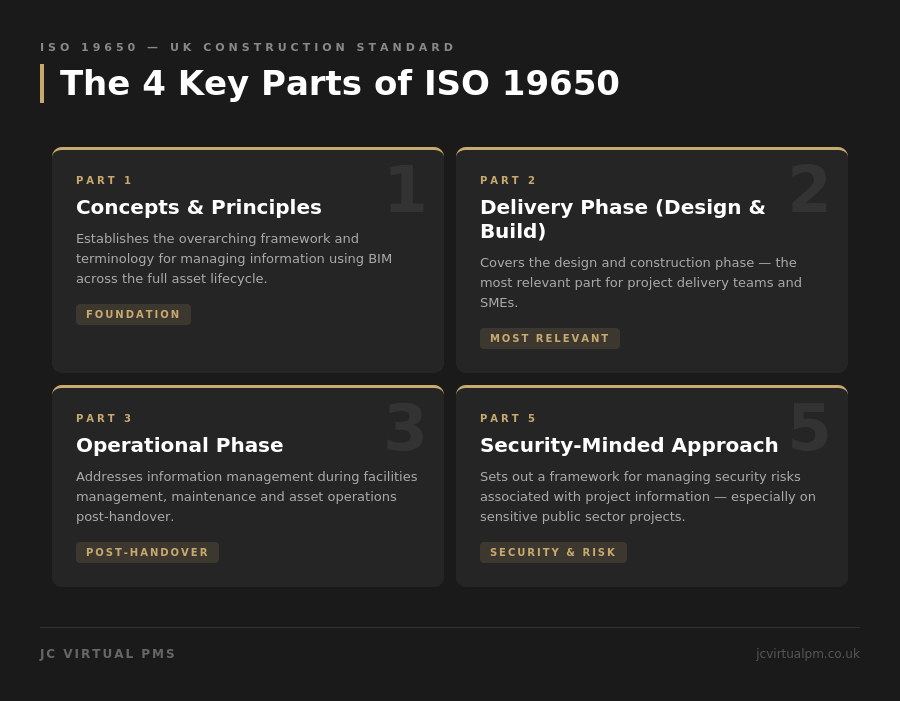Click the large numeral 5 watermark

point(809,428)
